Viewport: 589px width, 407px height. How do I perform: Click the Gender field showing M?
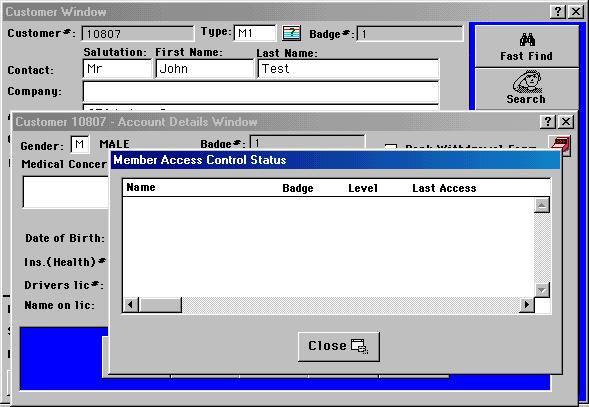pyautogui.click(x=80, y=144)
